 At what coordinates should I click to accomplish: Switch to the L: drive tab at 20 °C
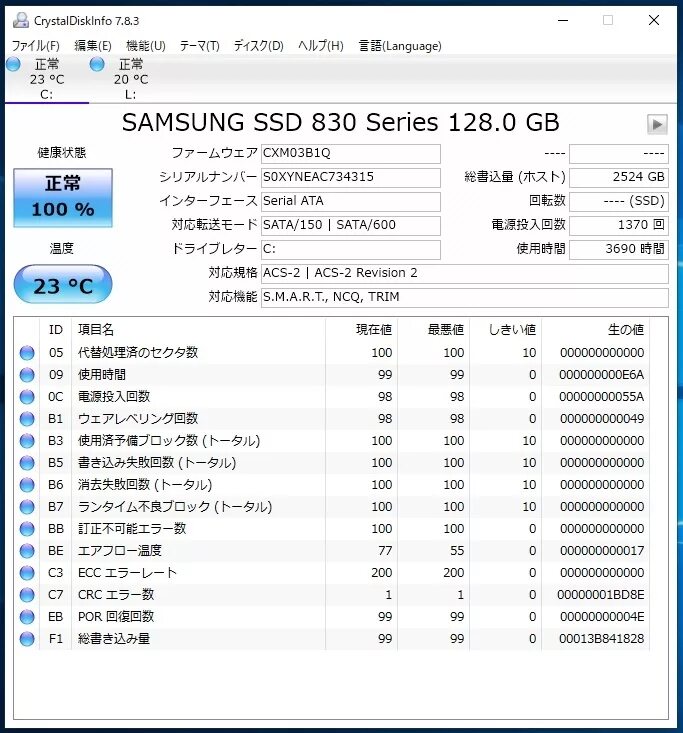tap(131, 79)
